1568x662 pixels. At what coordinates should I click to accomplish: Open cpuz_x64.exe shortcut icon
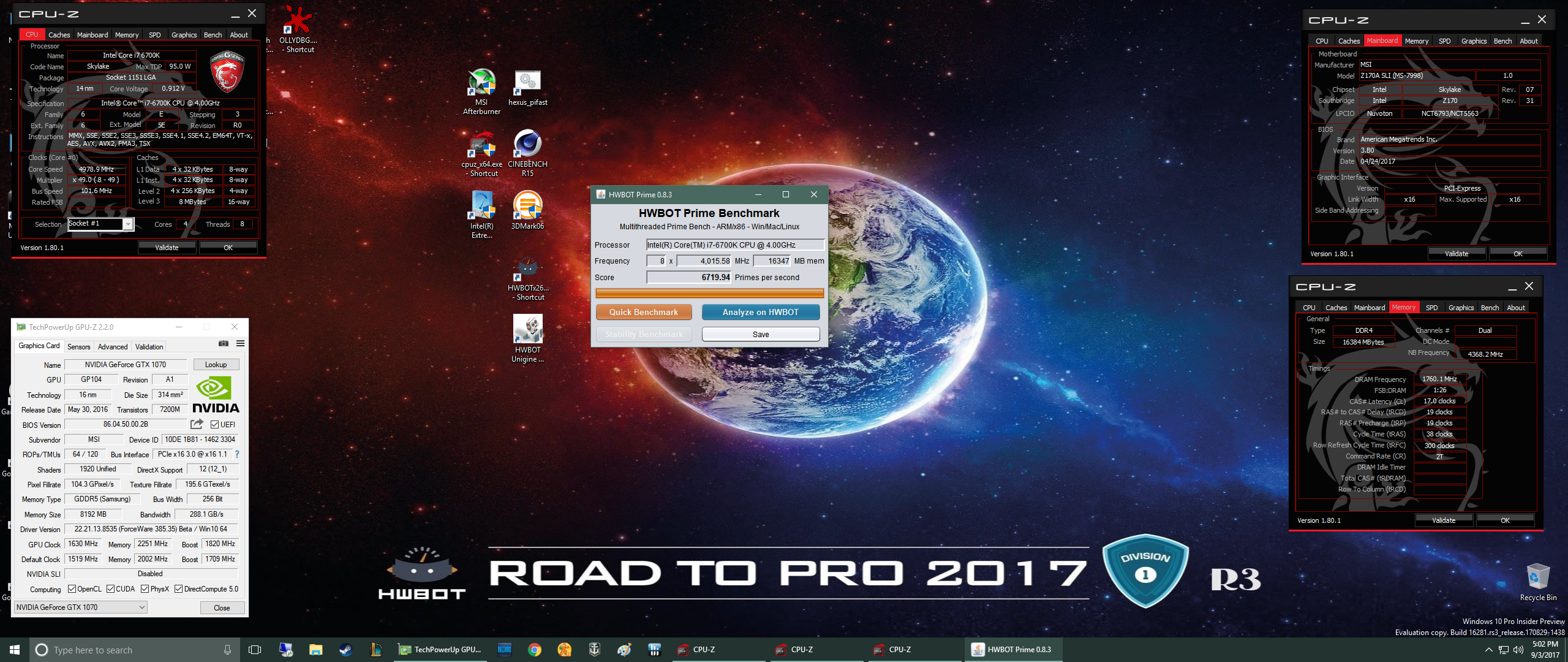[481, 153]
